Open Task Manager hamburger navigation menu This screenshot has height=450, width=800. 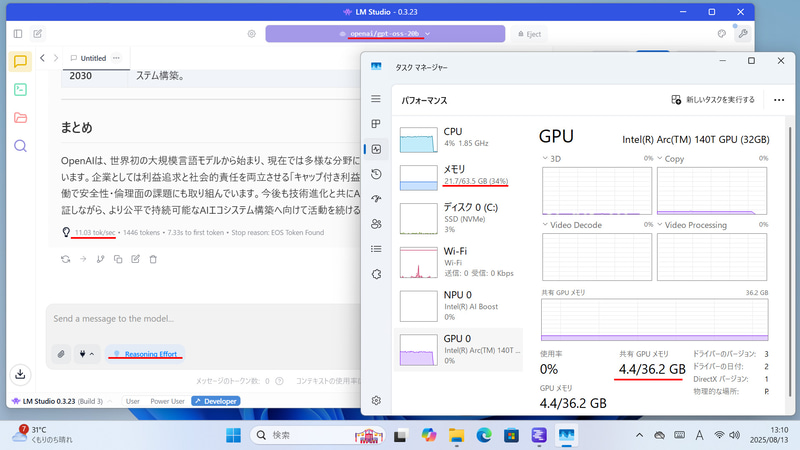pos(376,98)
